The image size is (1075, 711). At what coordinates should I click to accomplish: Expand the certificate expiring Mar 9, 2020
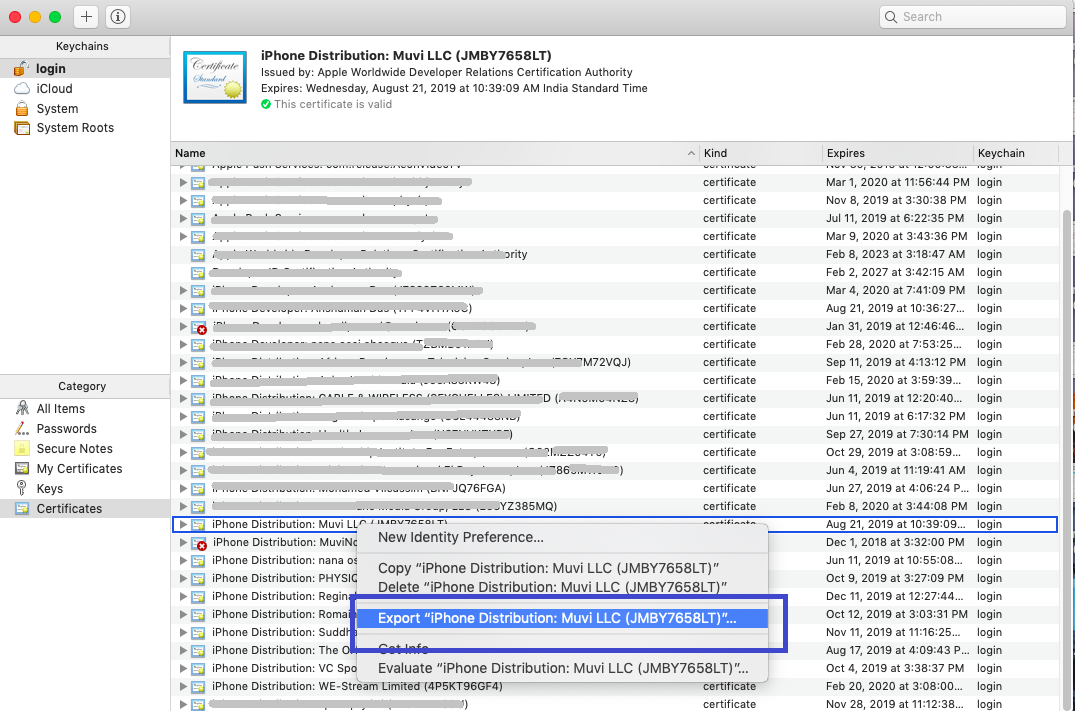(x=183, y=236)
